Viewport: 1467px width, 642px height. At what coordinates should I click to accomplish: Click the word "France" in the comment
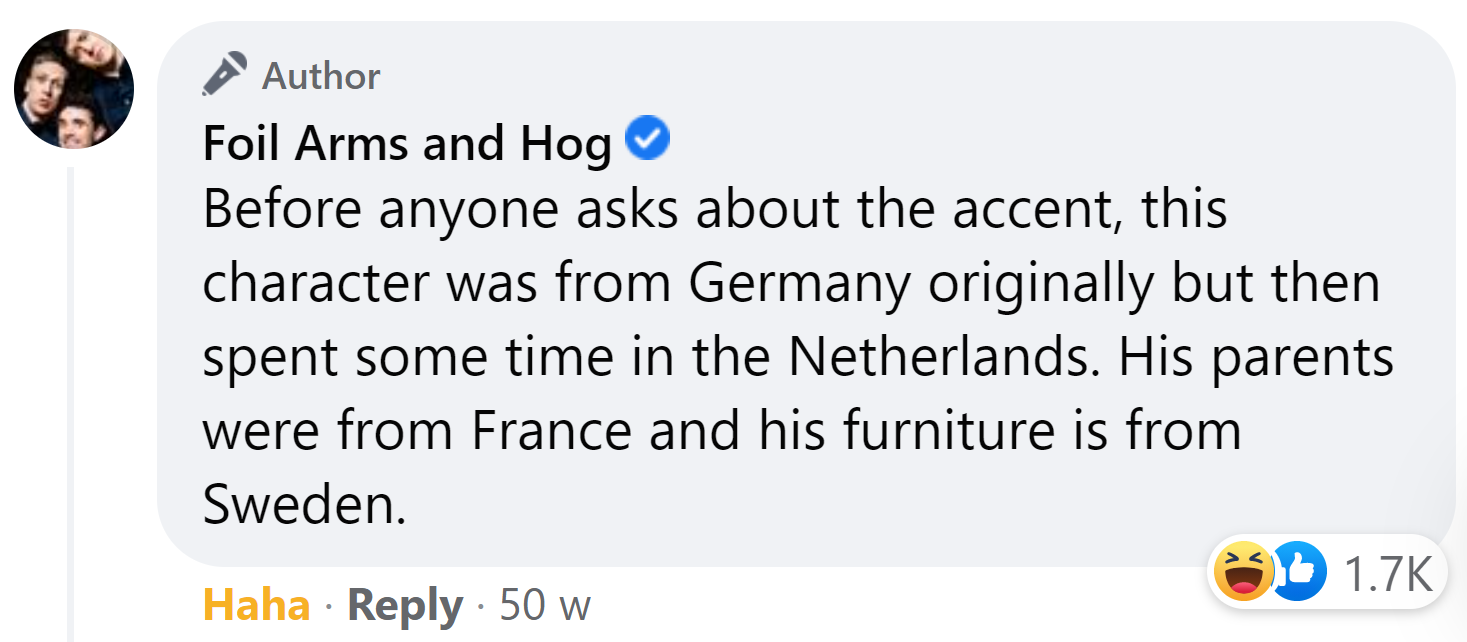pos(551,432)
